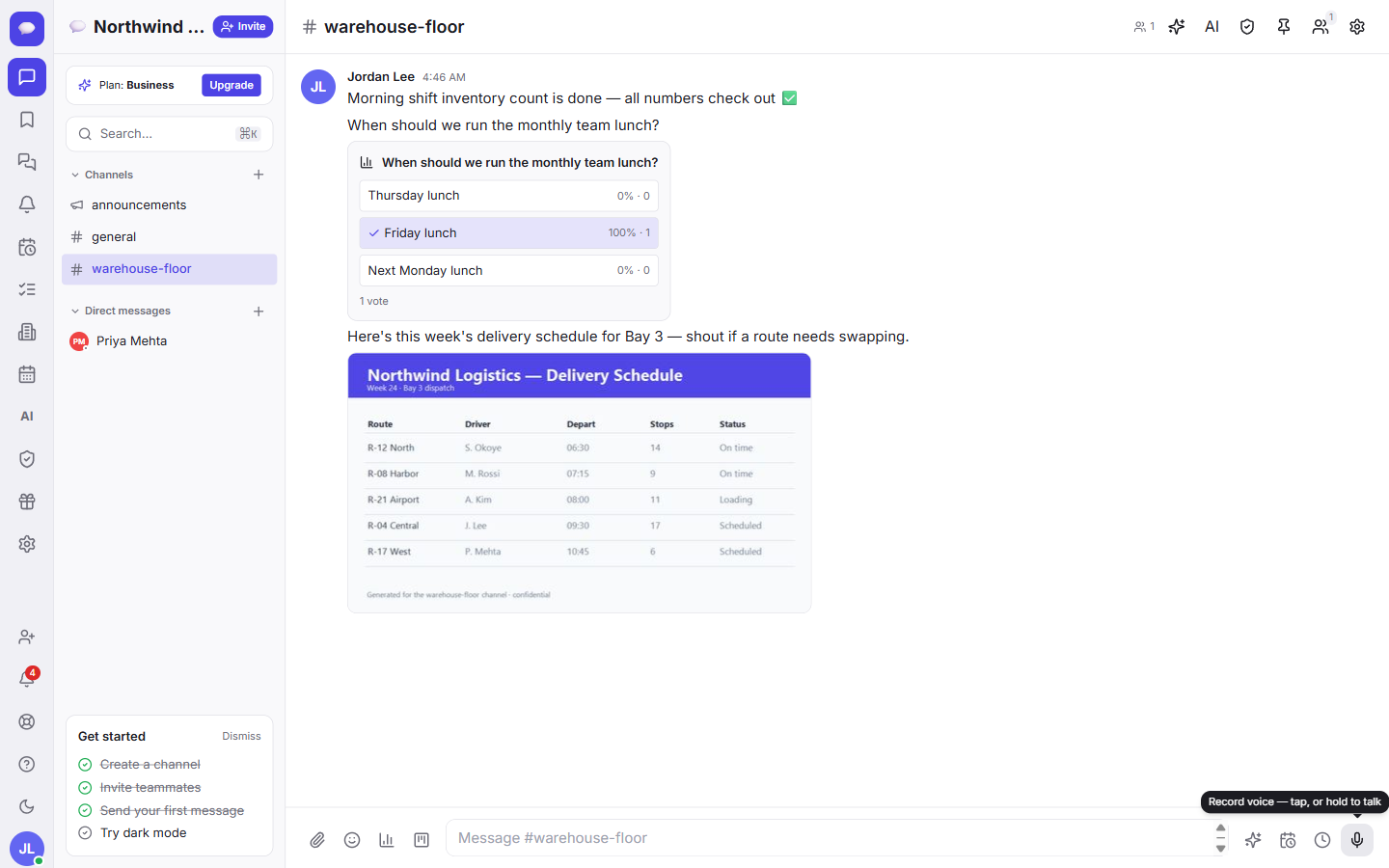The image size is (1389, 868).
Task: Open the AI assistant in left rail
Action: (x=27, y=417)
